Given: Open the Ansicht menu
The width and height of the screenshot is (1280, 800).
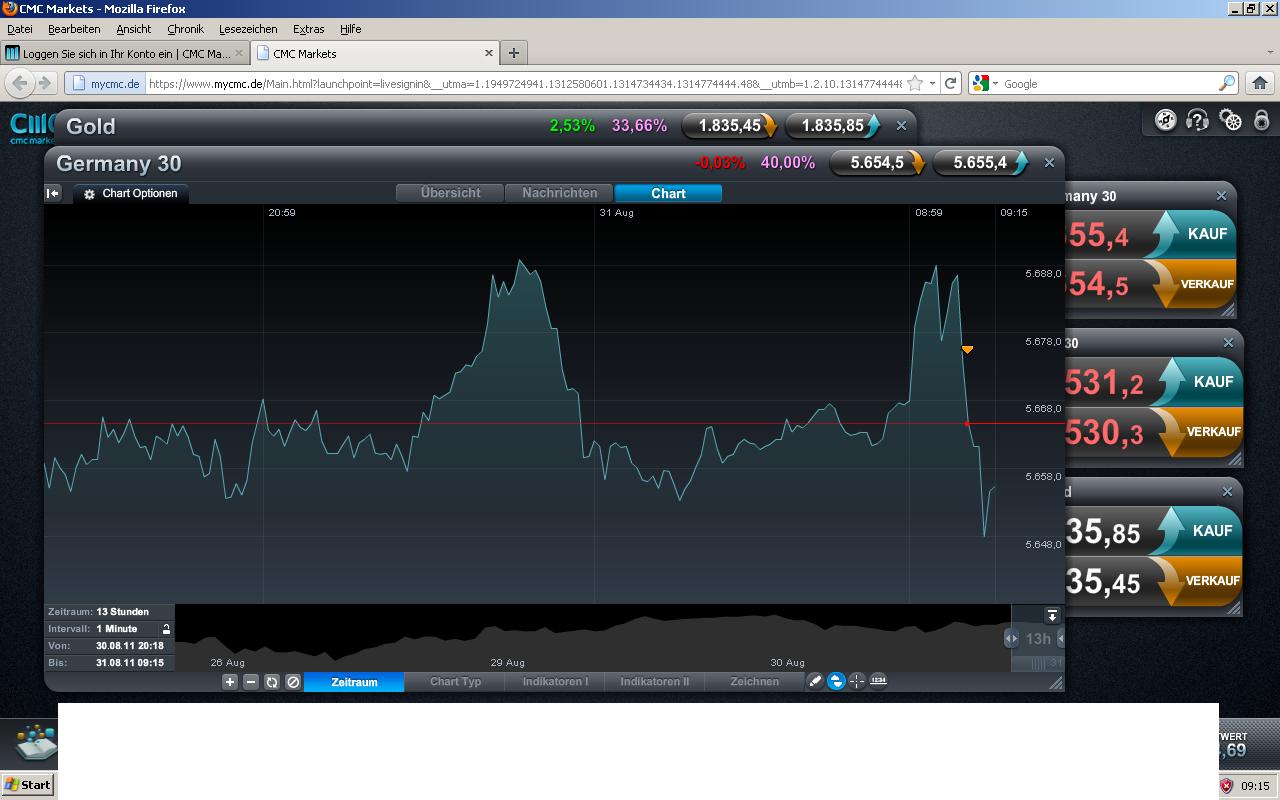Looking at the screenshot, I should (x=134, y=29).
